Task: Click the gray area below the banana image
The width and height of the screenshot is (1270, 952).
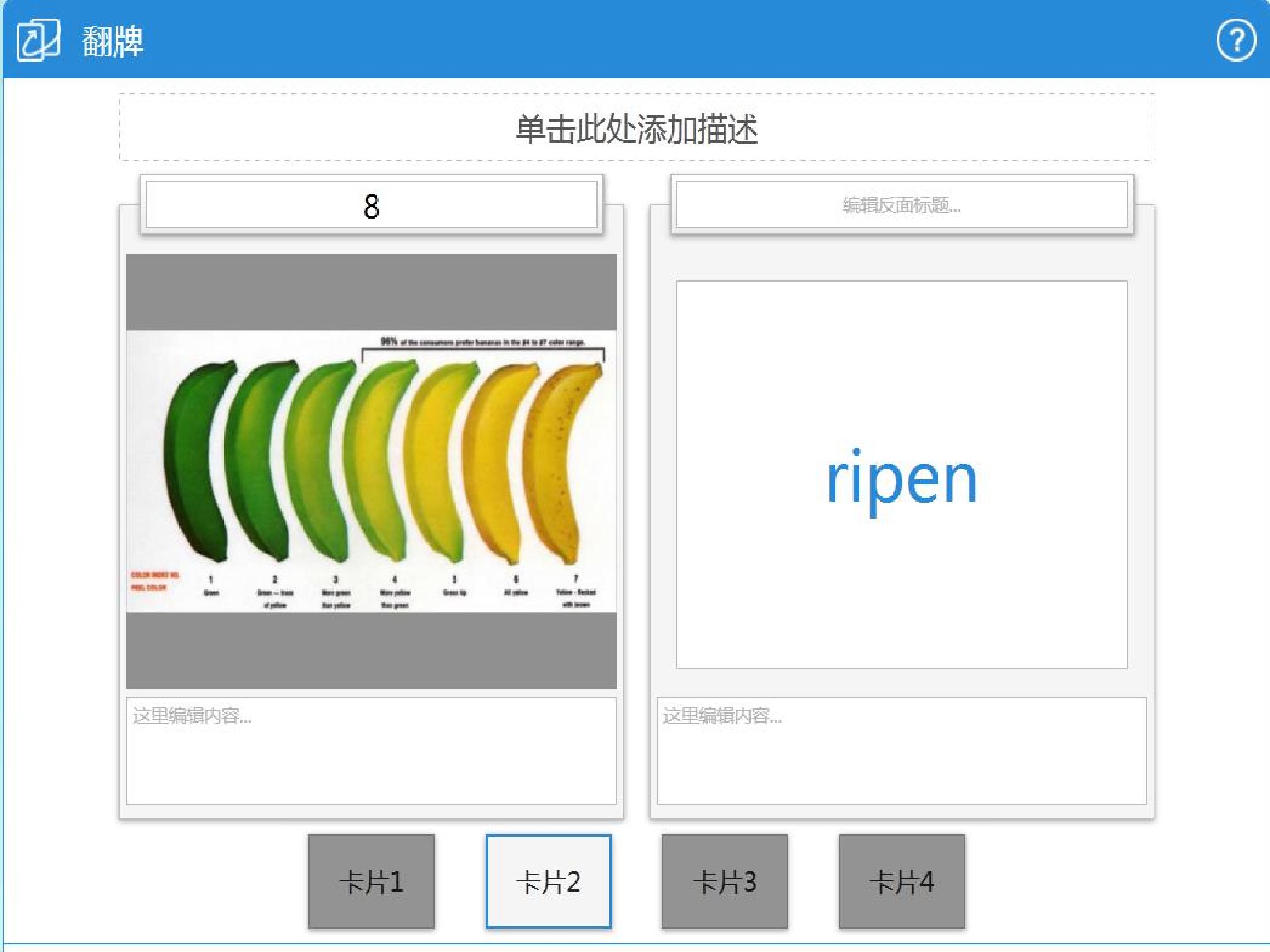Action: pos(371,650)
